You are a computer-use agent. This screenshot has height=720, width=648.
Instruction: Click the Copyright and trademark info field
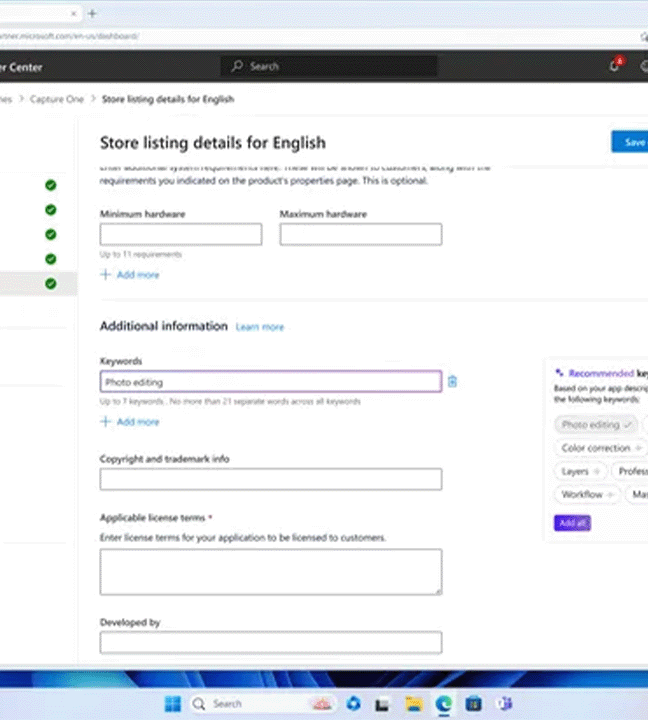click(271, 479)
